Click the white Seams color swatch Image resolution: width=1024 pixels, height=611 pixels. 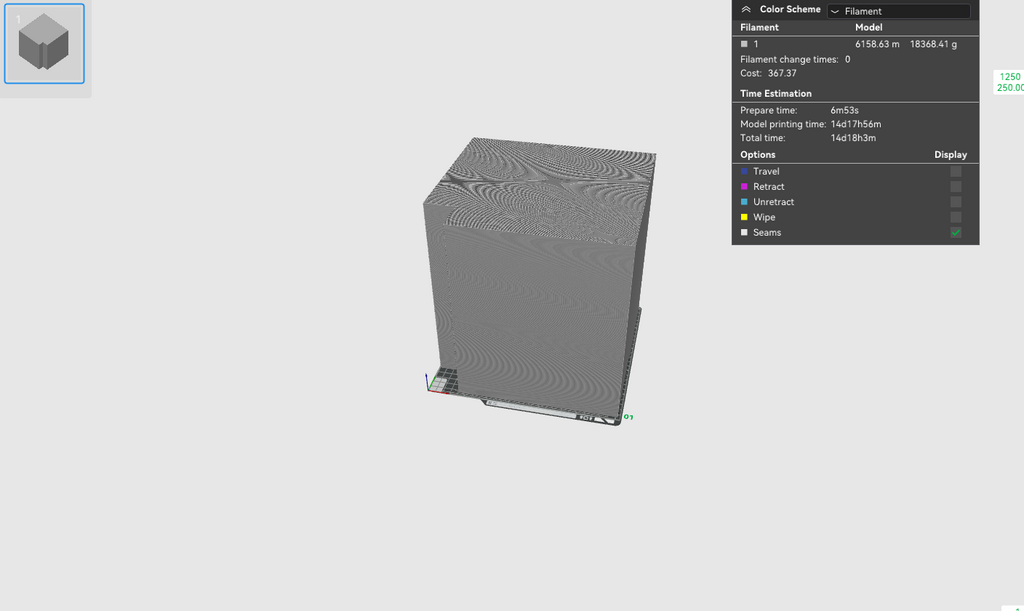(744, 232)
